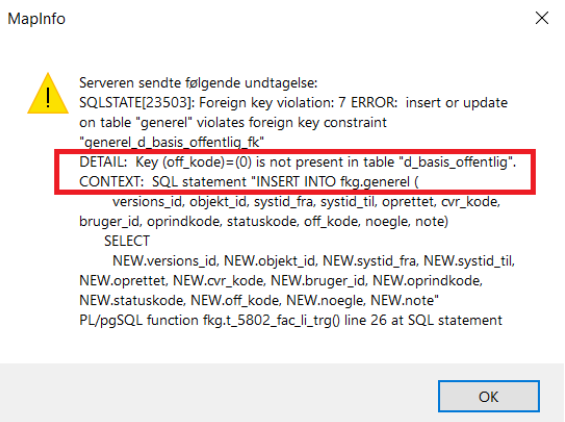The height and width of the screenshot is (422, 565).
Task: Click the "Serveren sendte følgende undtagelse" line
Action: click(x=198, y=83)
